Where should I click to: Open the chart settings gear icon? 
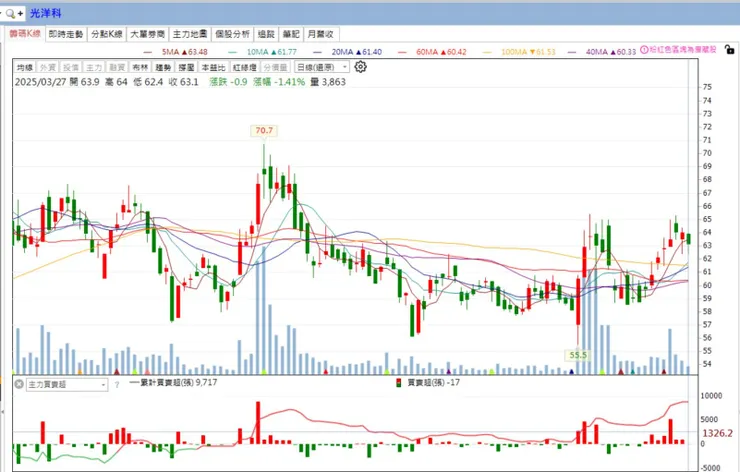click(361, 67)
